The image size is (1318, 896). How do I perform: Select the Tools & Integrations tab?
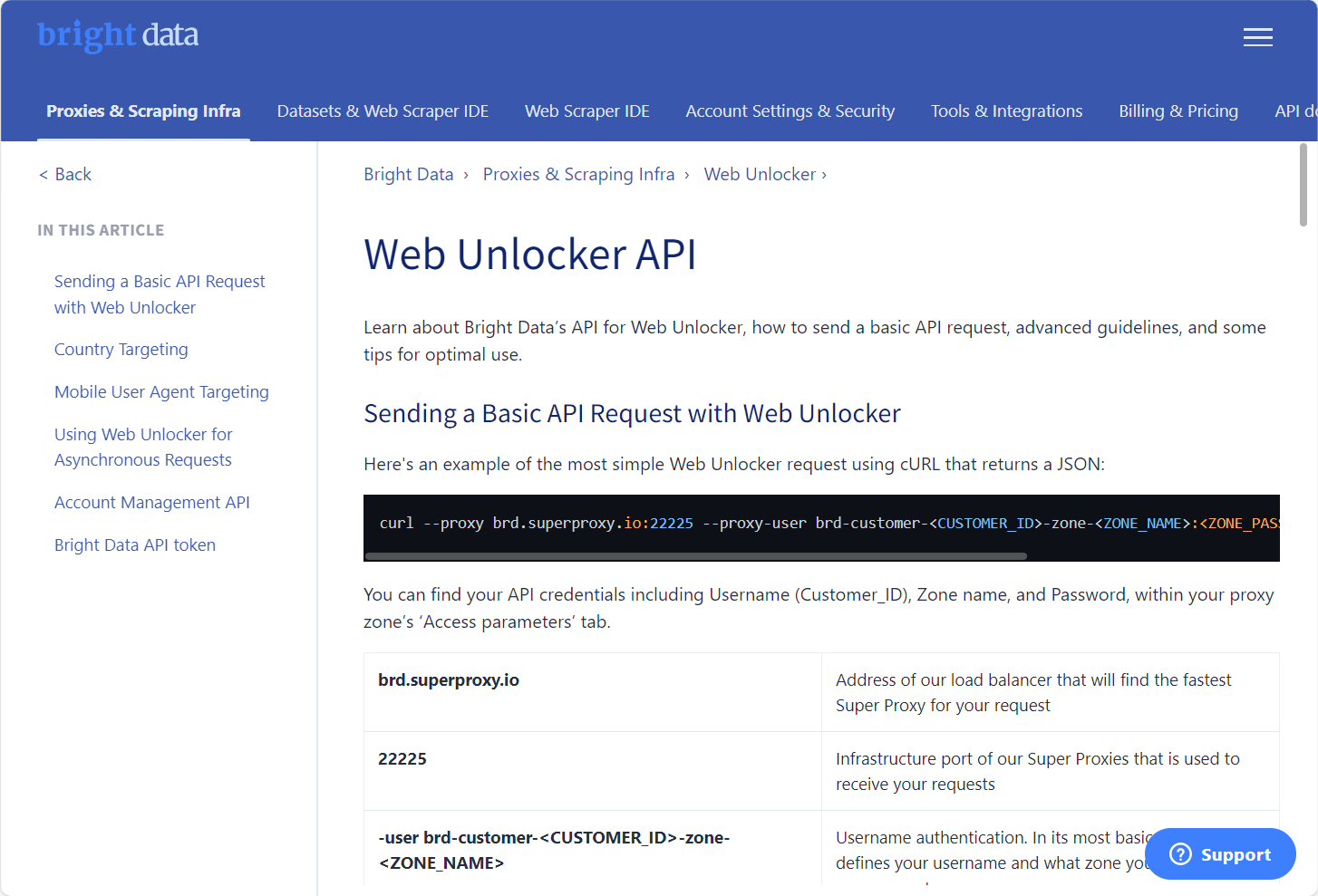[x=1006, y=111]
